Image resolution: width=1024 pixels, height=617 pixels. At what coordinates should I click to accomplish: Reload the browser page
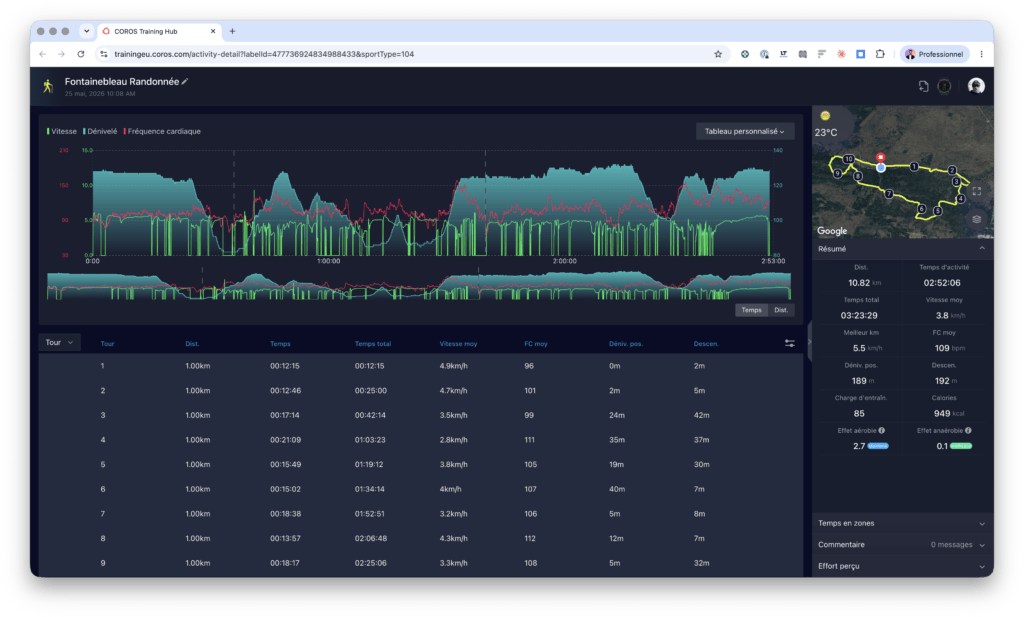pos(81,54)
